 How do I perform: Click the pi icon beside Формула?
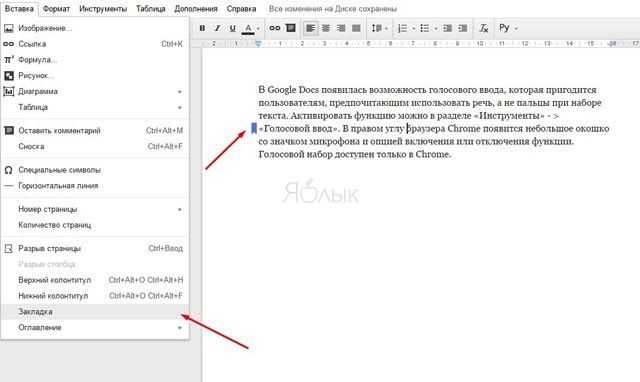9,60
